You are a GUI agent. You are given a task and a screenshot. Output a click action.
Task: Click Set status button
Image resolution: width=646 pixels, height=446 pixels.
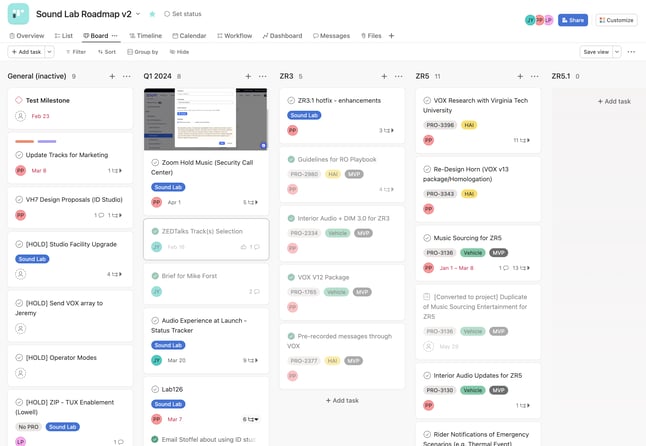click(x=183, y=14)
